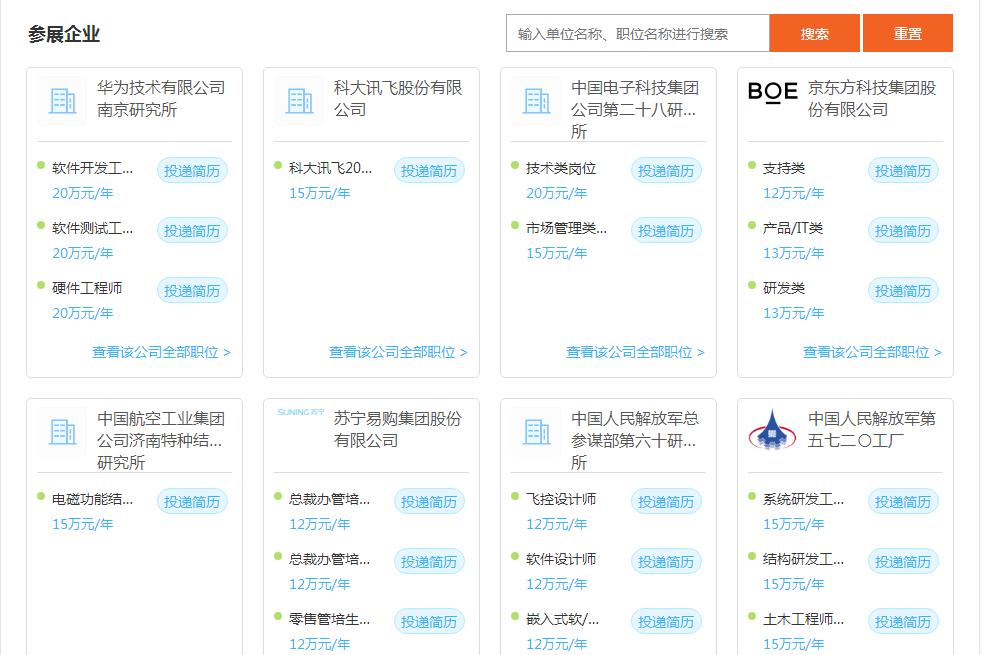This screenshot has width=982, height=655.
Task: Select the 市场管理类... position title
Action: pos(566,229)
